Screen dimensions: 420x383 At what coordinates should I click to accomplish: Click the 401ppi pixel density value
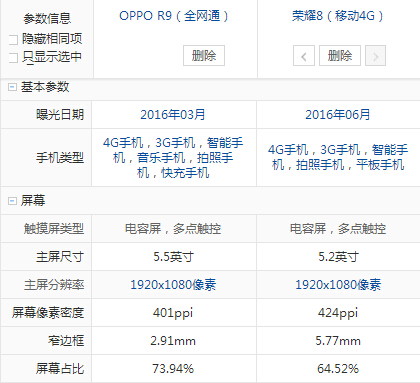coord(173,313)
